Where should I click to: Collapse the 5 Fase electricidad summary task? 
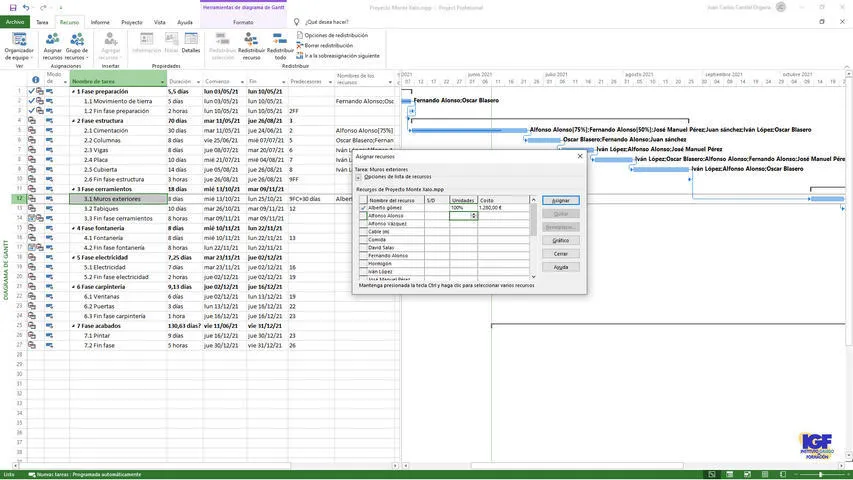click(x=74, y=257)
